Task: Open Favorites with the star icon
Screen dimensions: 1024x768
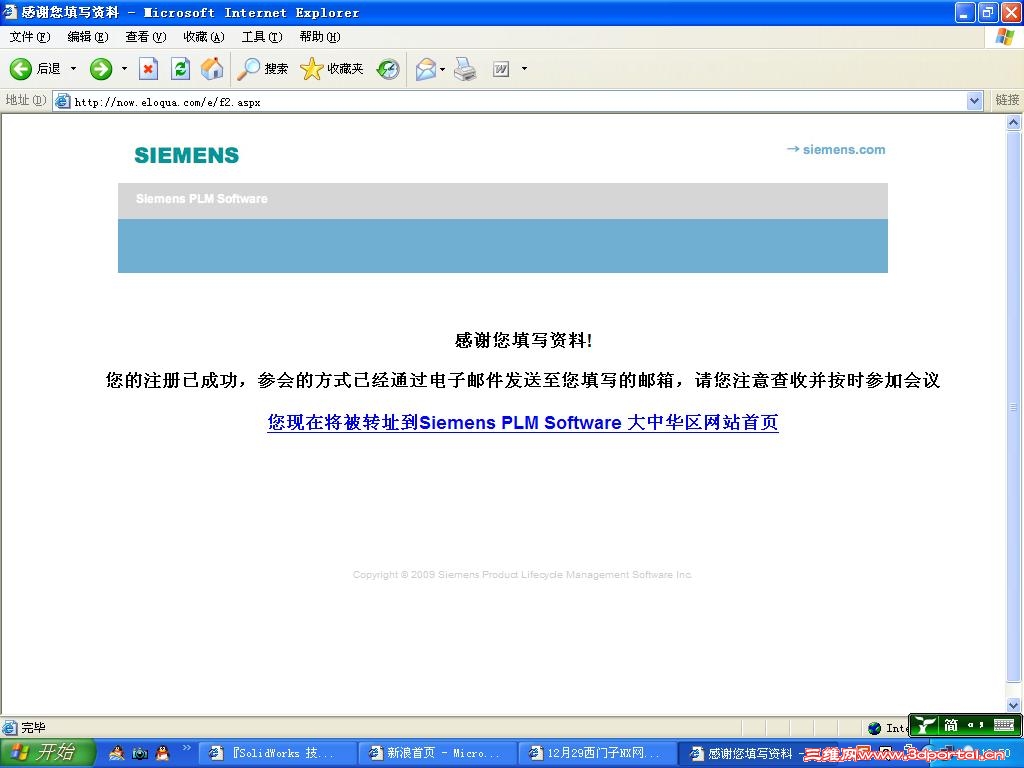Action: pyautogui.click(x=312, y=69)
